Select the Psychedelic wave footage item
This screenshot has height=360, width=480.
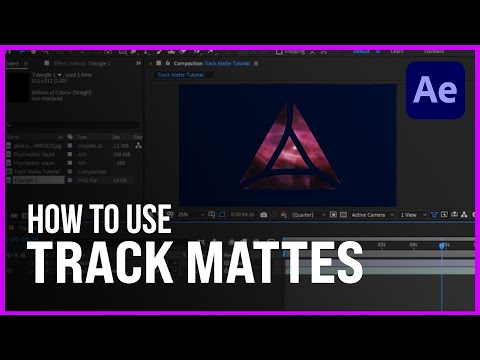point(34,163)
